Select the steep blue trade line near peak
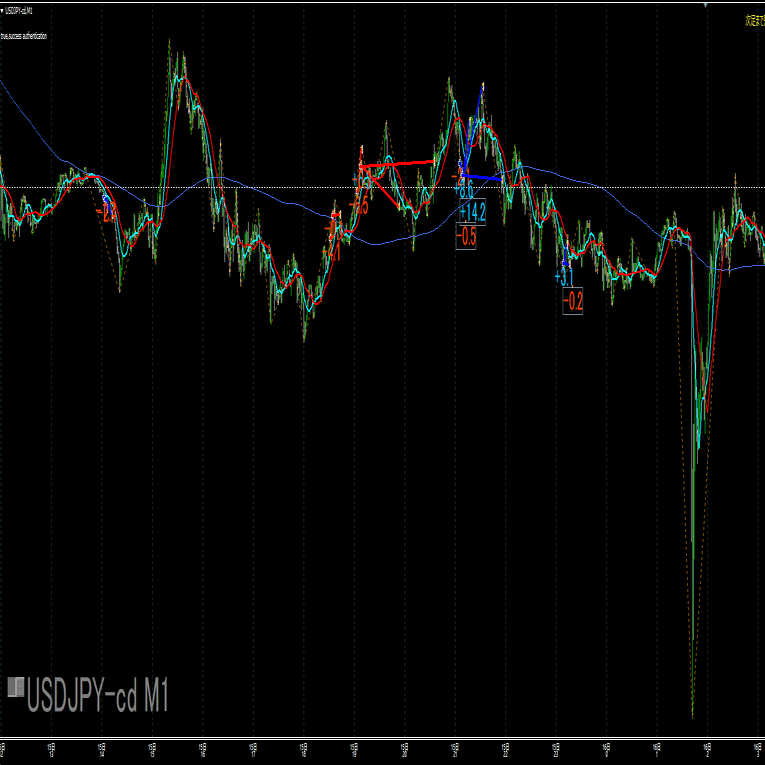This screenshot has width=765, height=765. point(472,128)
